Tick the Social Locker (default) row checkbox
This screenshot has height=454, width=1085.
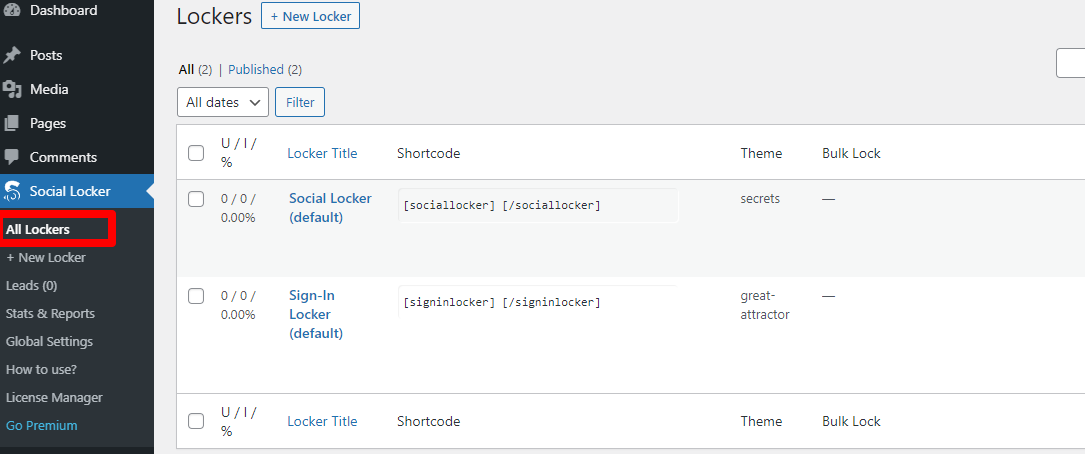(196, 199)
